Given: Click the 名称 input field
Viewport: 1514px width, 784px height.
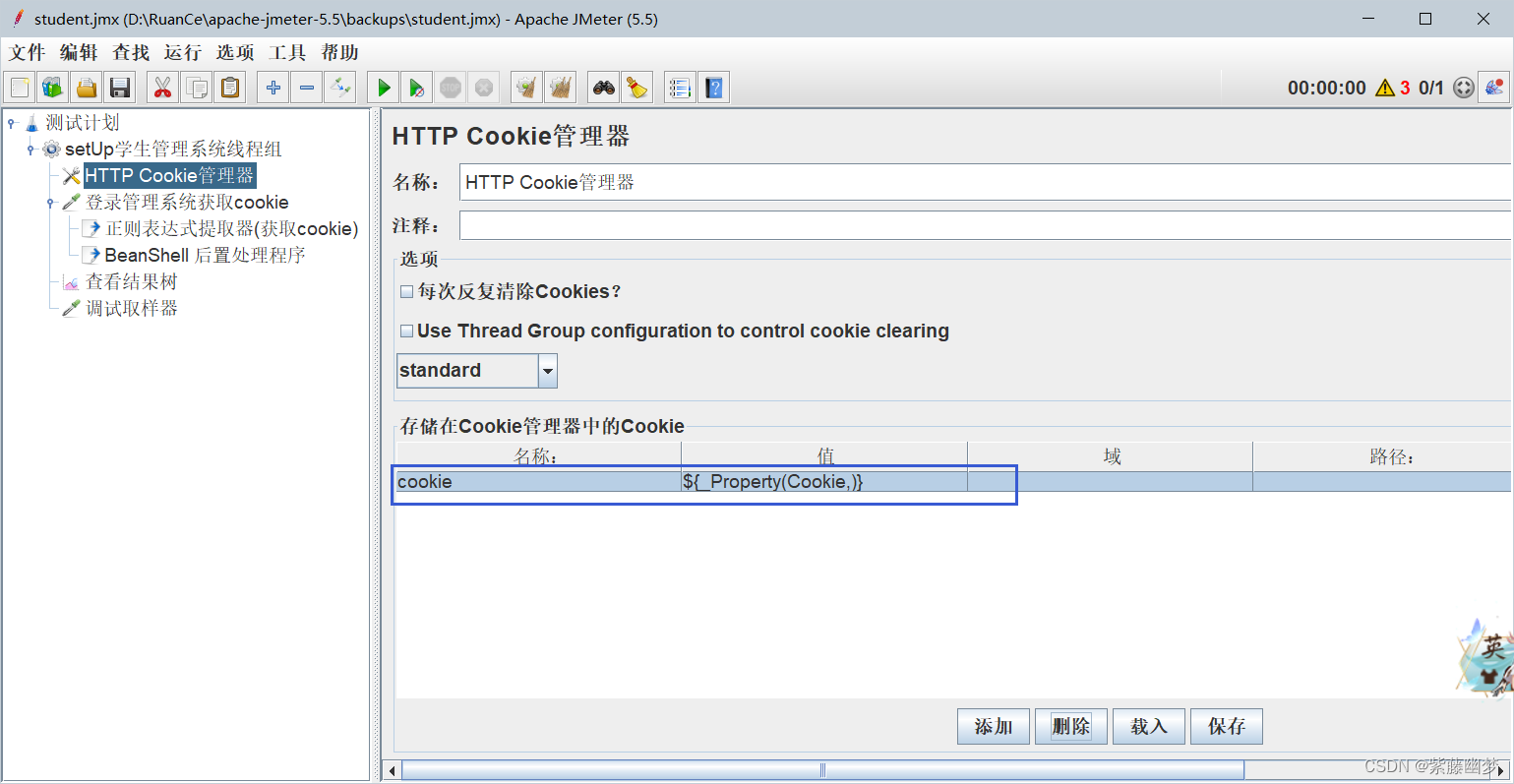Looking at the screenshot, I should coord(985,183).
